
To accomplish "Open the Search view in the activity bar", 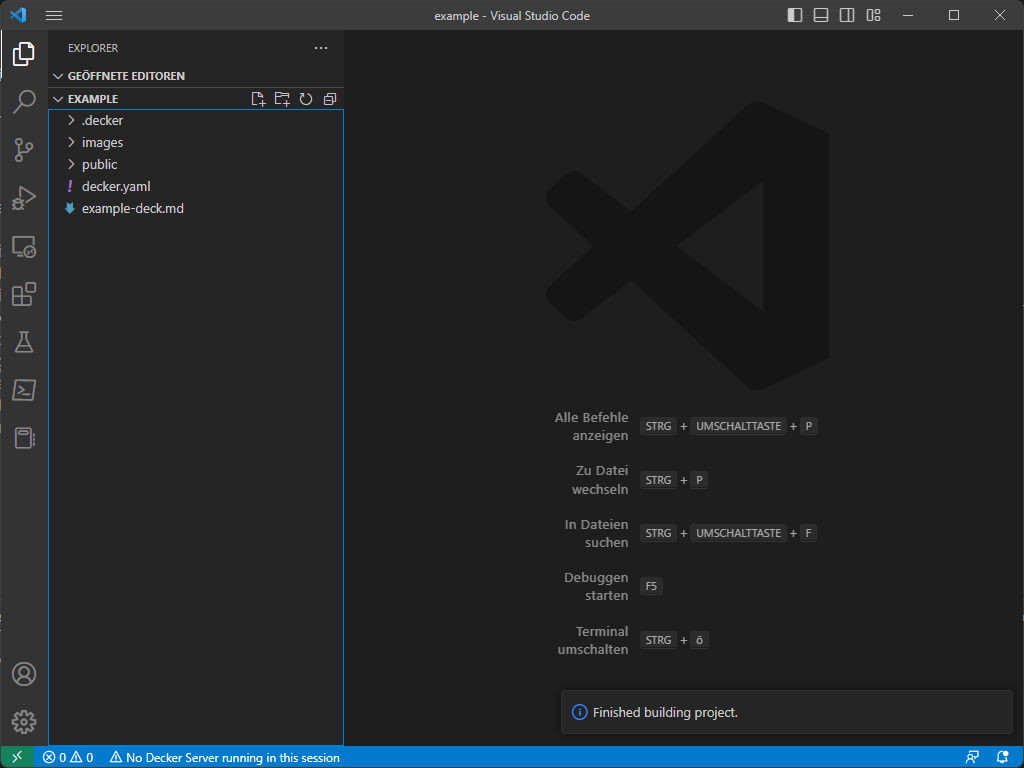I will [24, 102].
